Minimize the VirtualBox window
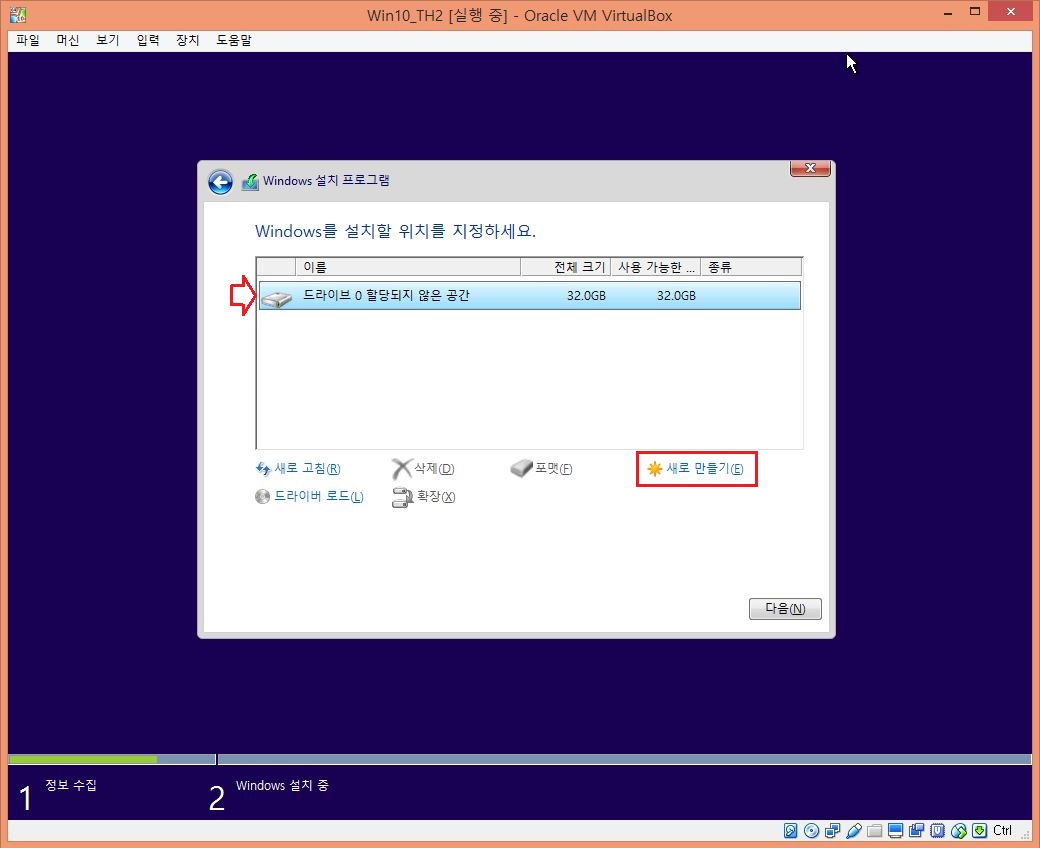 coord(948,13)
